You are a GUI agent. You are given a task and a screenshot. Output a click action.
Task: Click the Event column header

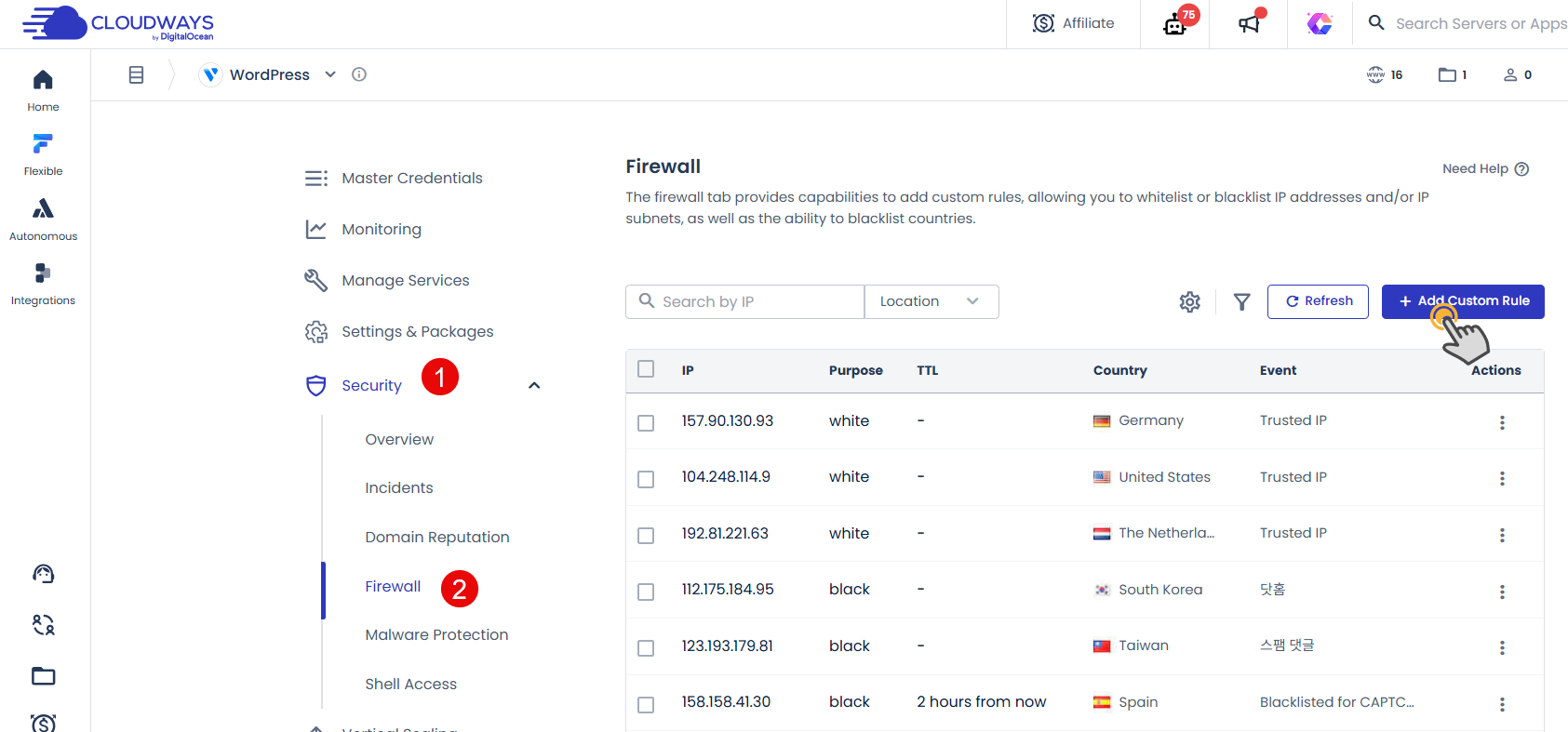1279,370
